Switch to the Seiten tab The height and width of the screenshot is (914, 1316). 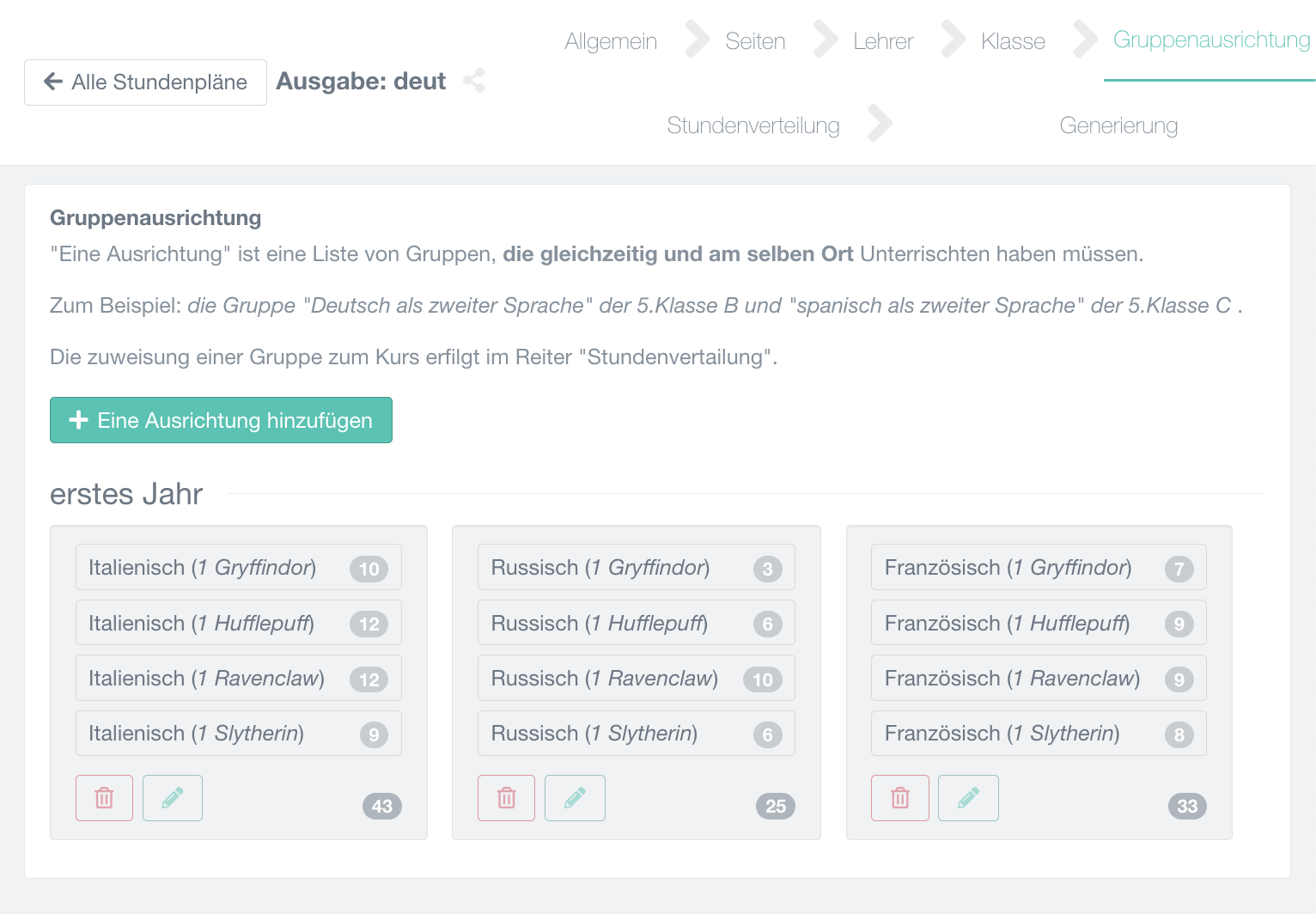tap(755, 41)
